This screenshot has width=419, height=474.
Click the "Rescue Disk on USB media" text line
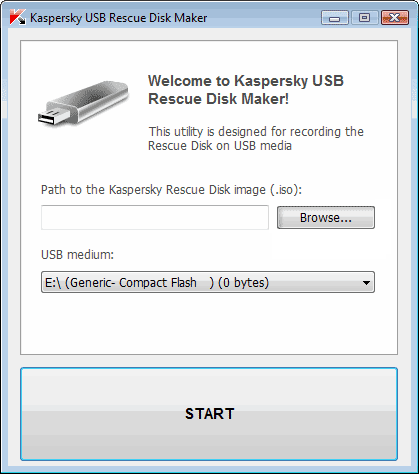tap(220, 146)
